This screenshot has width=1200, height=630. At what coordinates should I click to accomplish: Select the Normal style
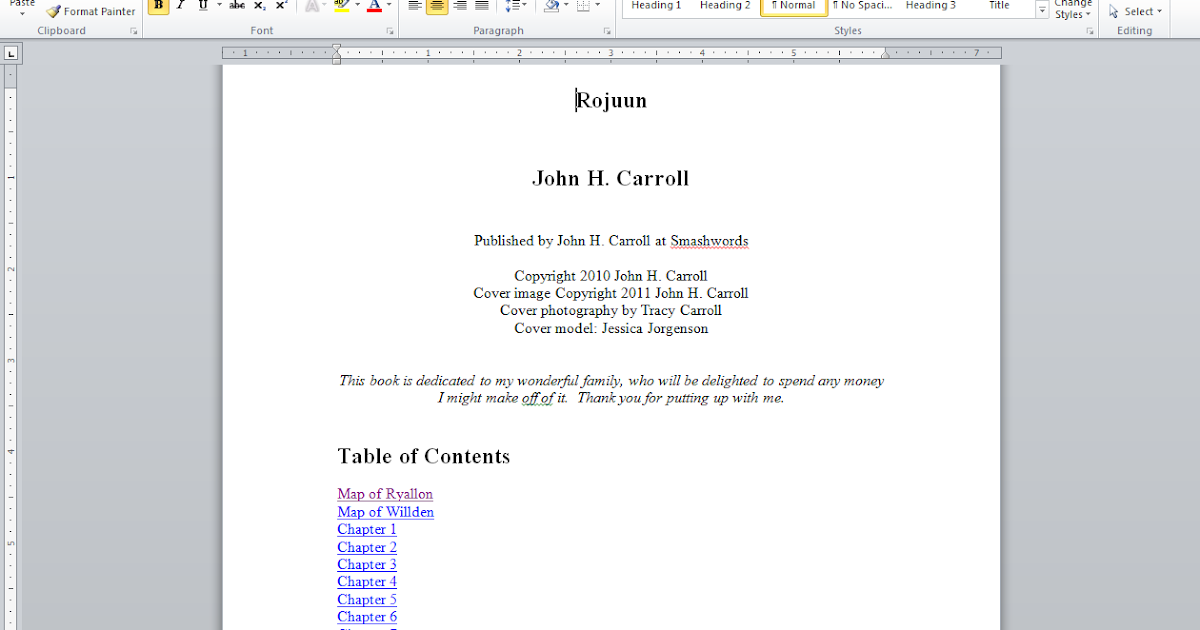pyautogui.click(x=794, y=6)
